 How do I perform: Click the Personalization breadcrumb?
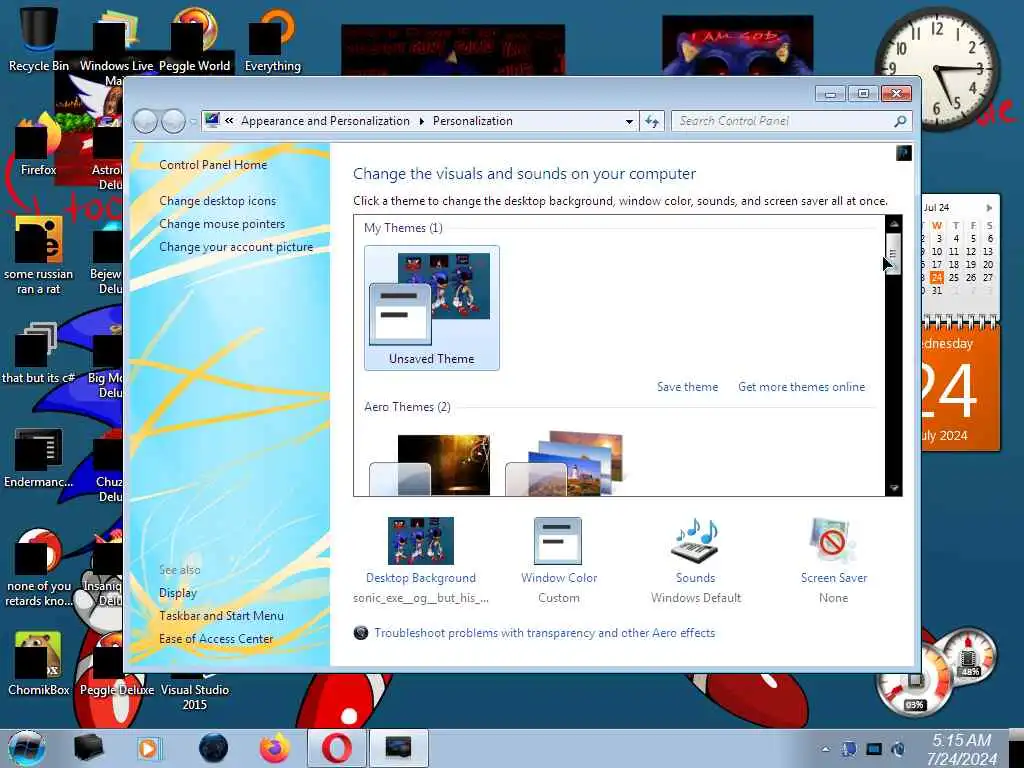click(x=472, y=121)
